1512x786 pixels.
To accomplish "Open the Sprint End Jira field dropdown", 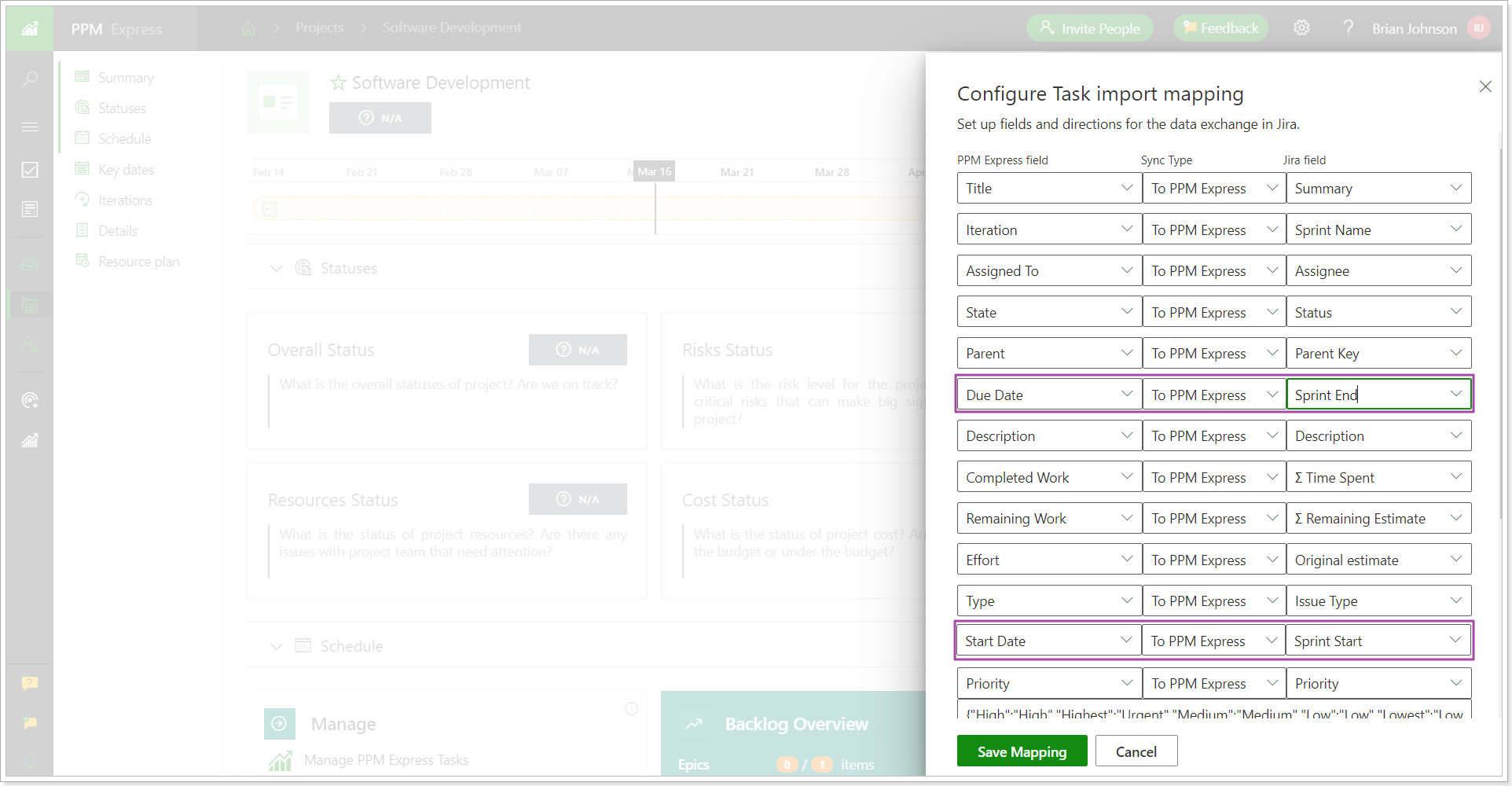I will [x=1456, y=394].
